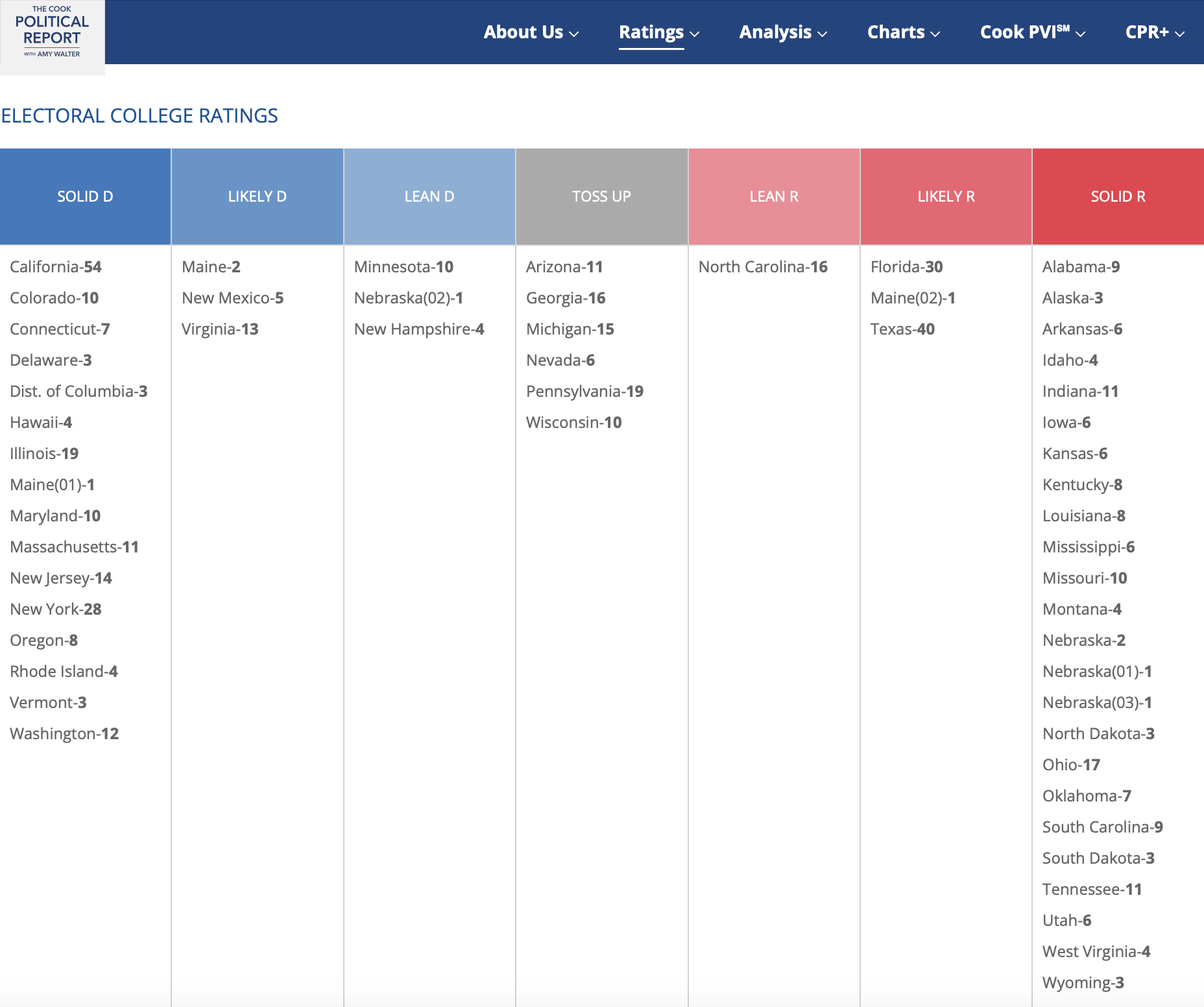The height and width of the screenshot is (1007, 1204).
Task: Open North Carolina-16 in Lean R
Action: pos(763,267)
